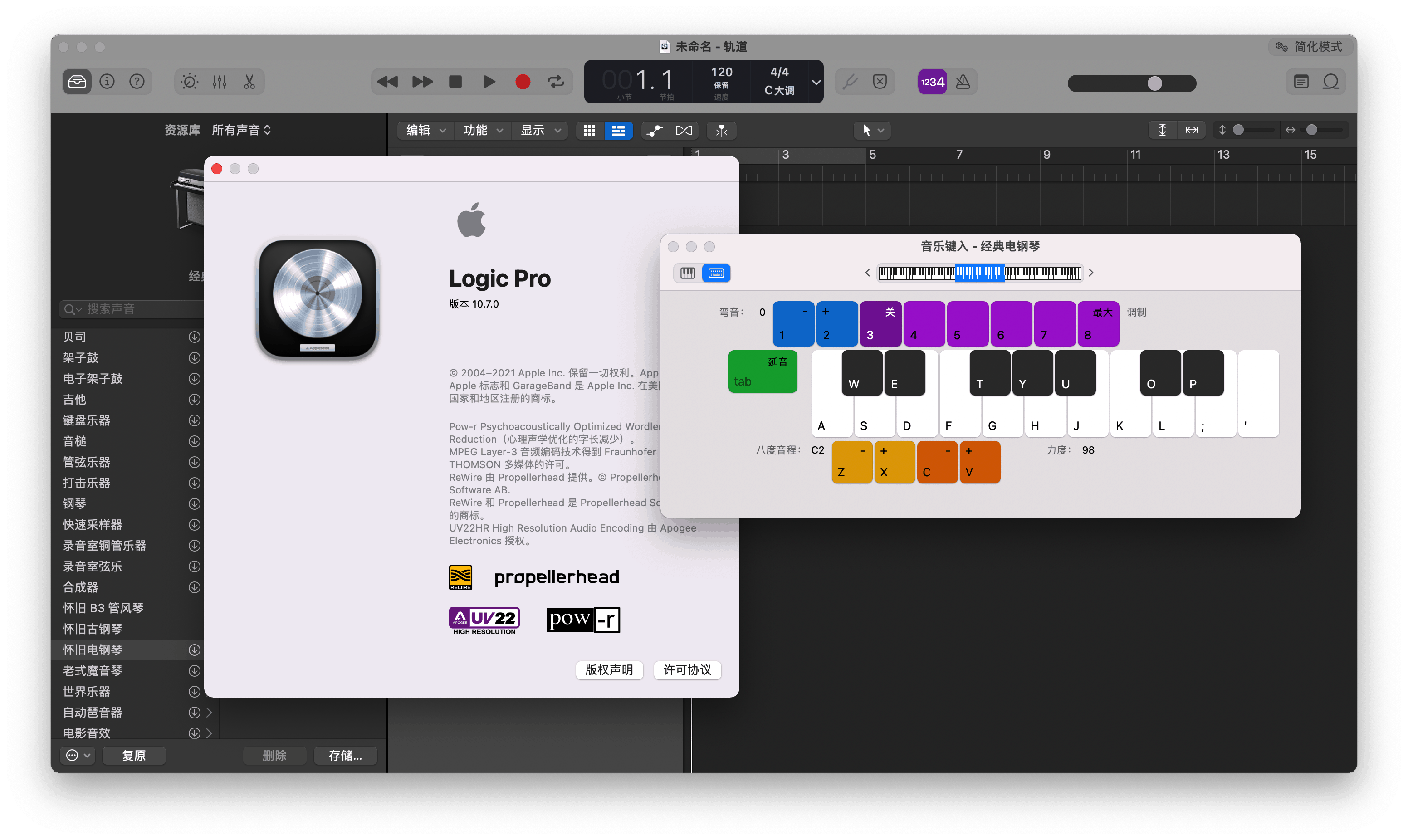The height and width of the screenshot is (840, 1408).
Task: Click the horizontal auto-zoom icon
Action: click(1191, 130)
